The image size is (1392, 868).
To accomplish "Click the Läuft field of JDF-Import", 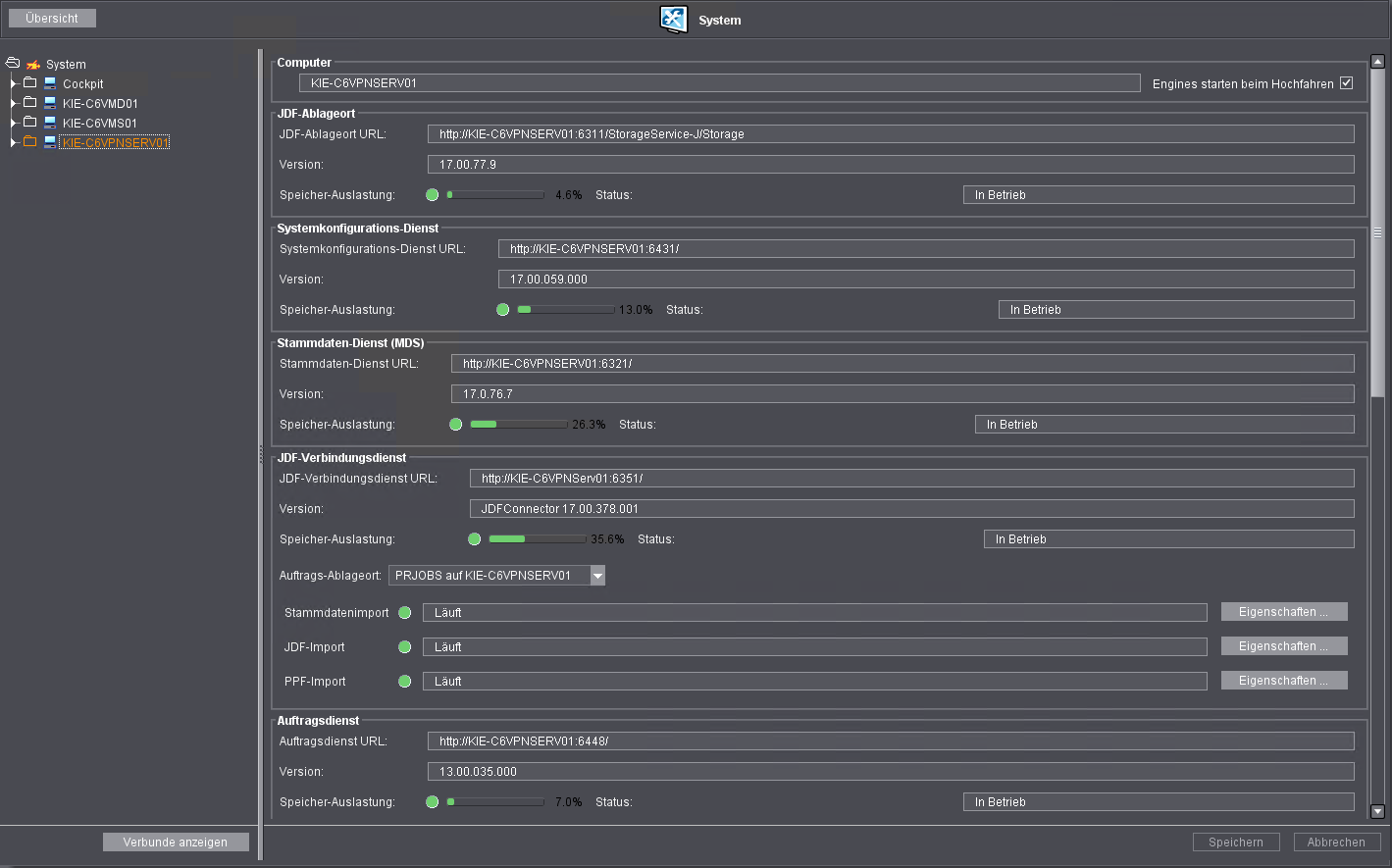I will (x=815, y=647).
